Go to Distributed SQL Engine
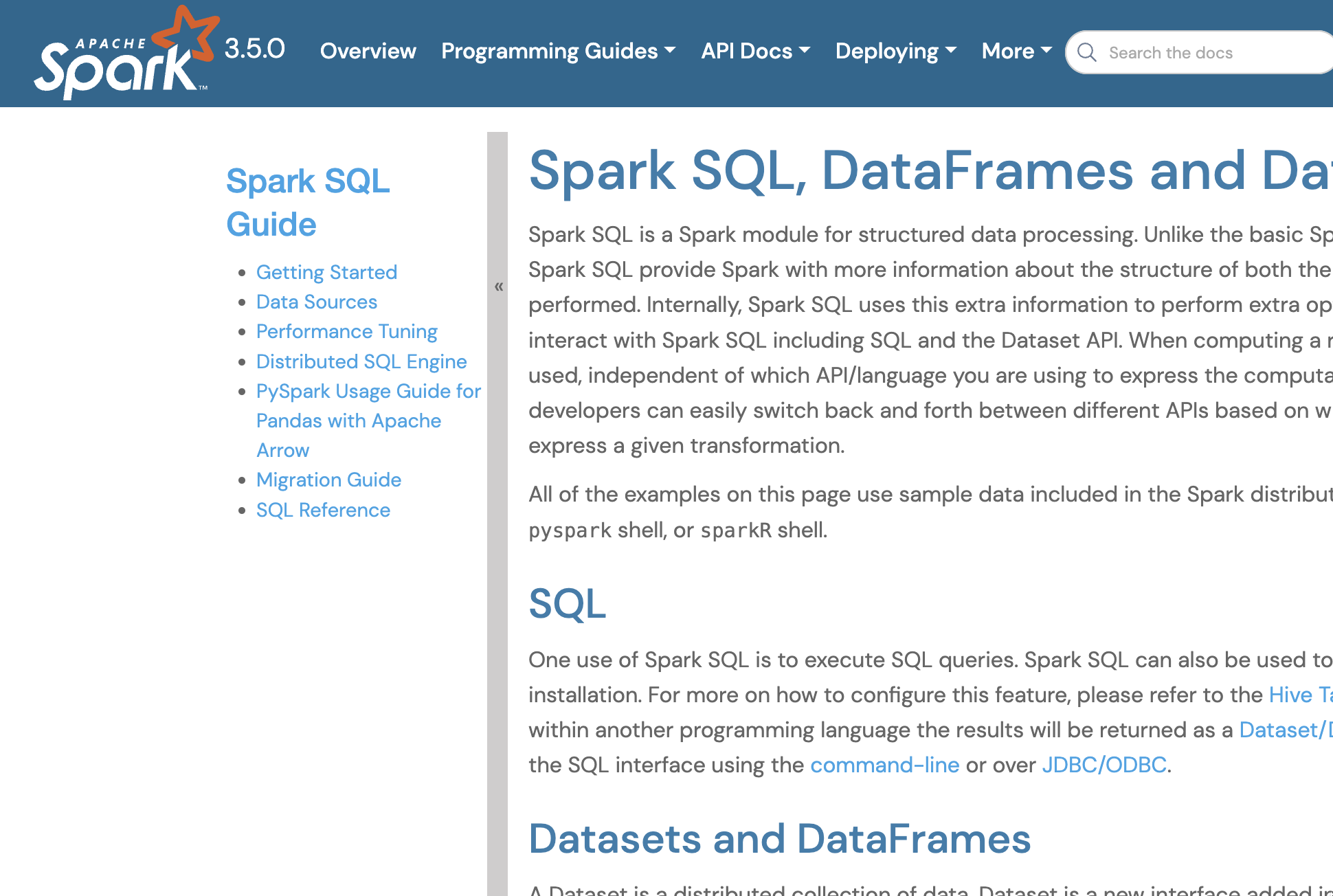 [361, 361]
